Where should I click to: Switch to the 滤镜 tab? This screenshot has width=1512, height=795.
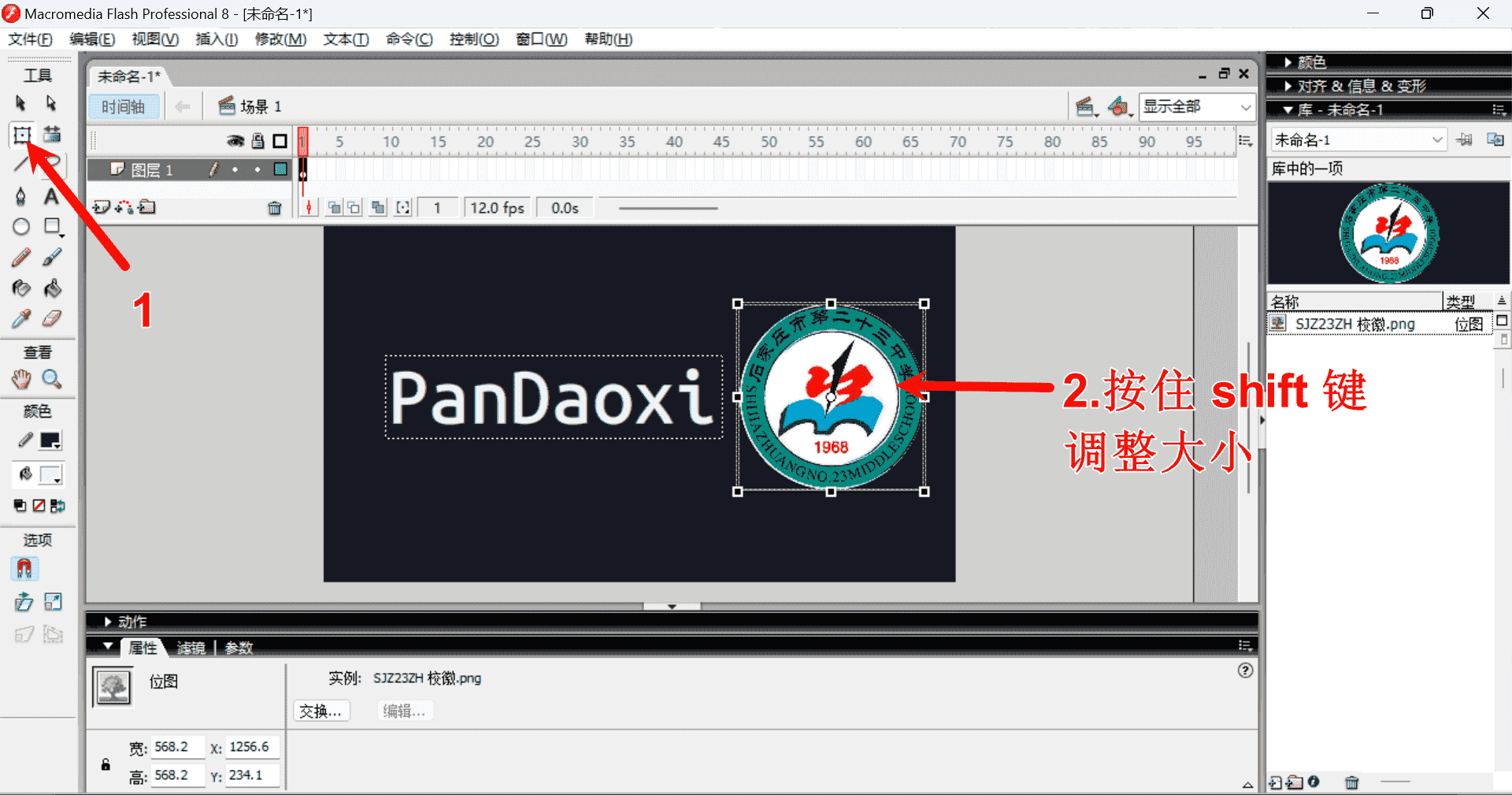pos(191,648)
